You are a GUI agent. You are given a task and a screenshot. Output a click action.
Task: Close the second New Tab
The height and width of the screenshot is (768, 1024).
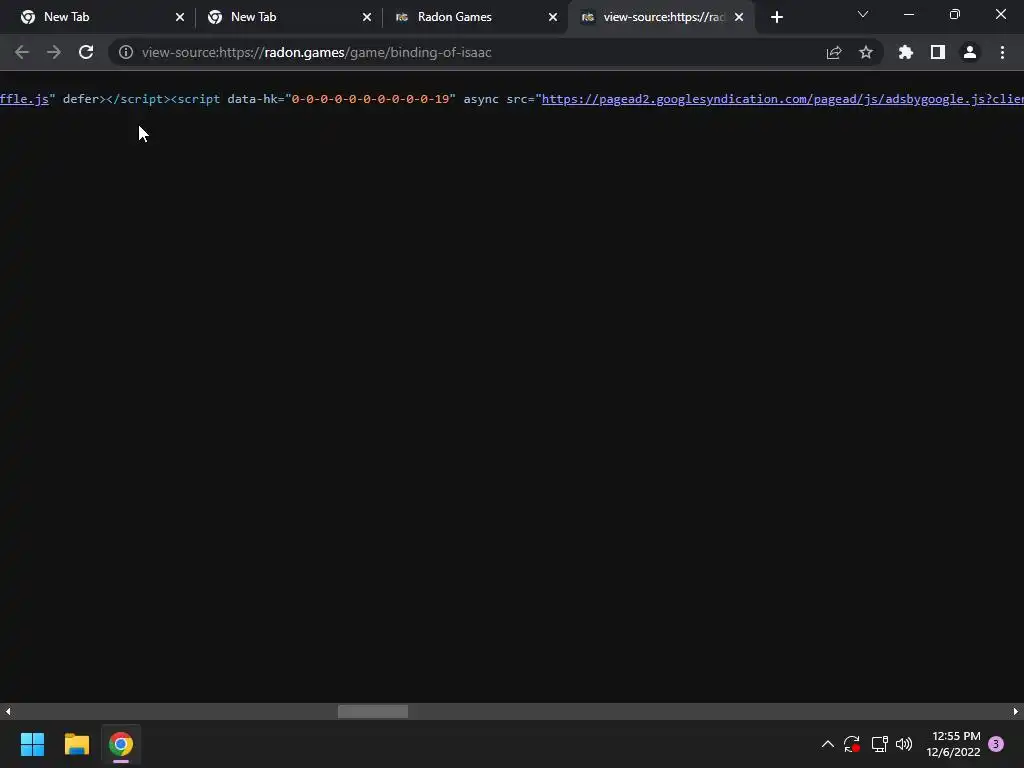click(367, 17)
